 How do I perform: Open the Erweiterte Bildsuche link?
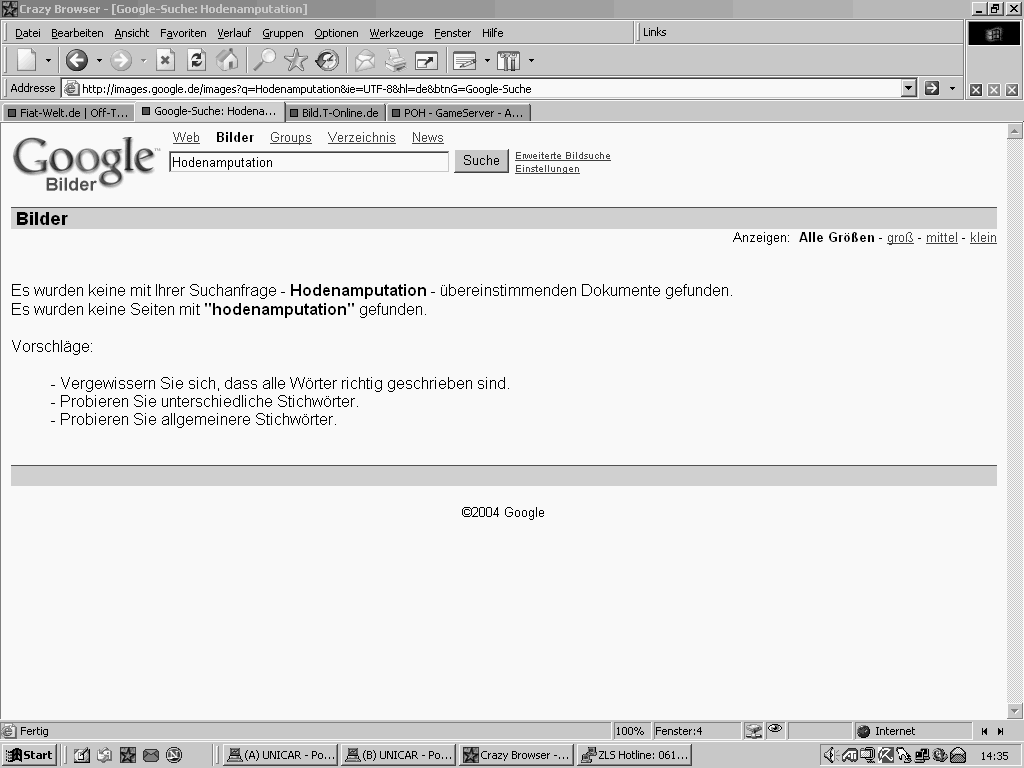pyautogui.click(x=562, y=156)
